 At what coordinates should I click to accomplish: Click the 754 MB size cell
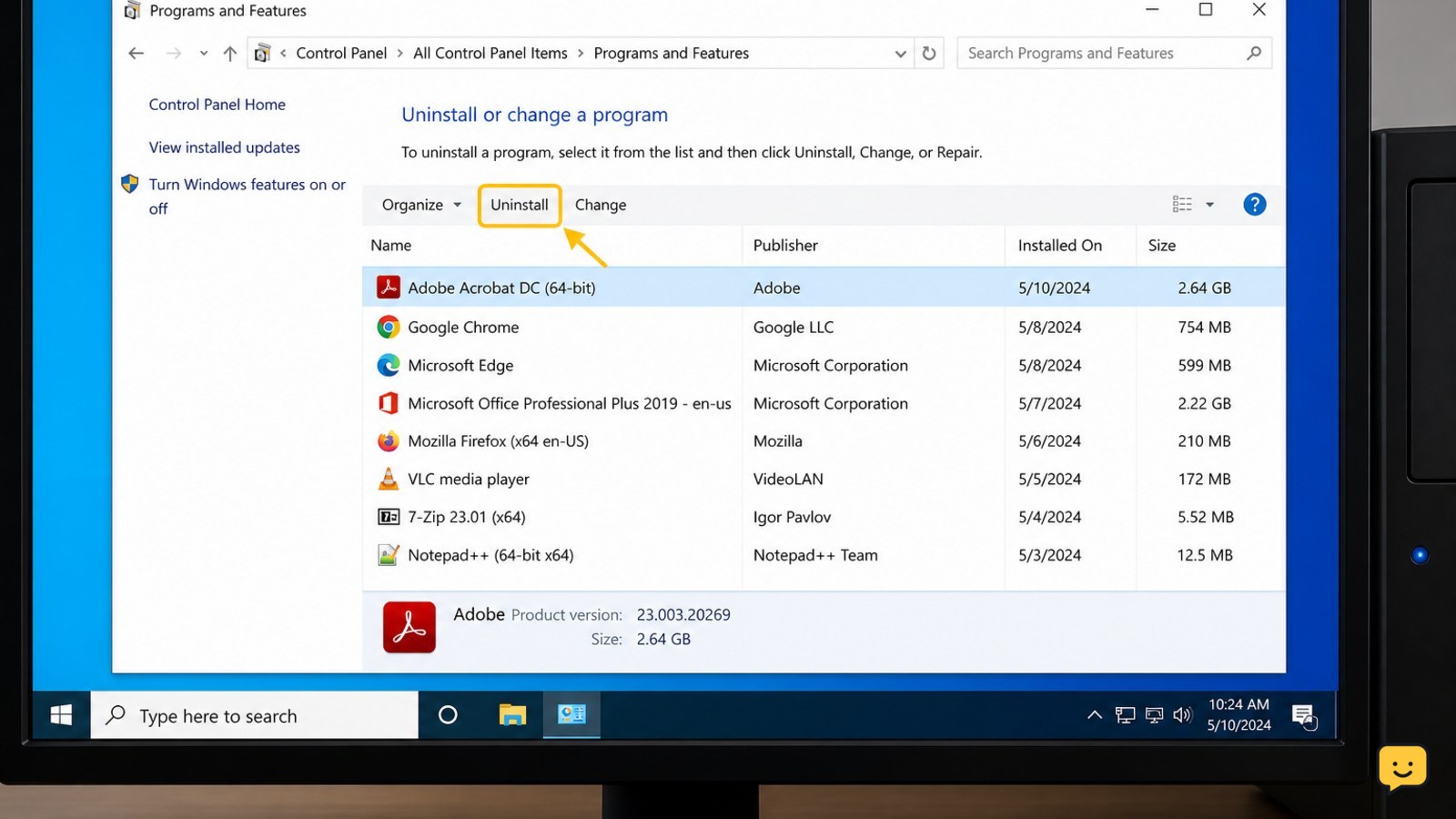click(x=1204, y=327)
